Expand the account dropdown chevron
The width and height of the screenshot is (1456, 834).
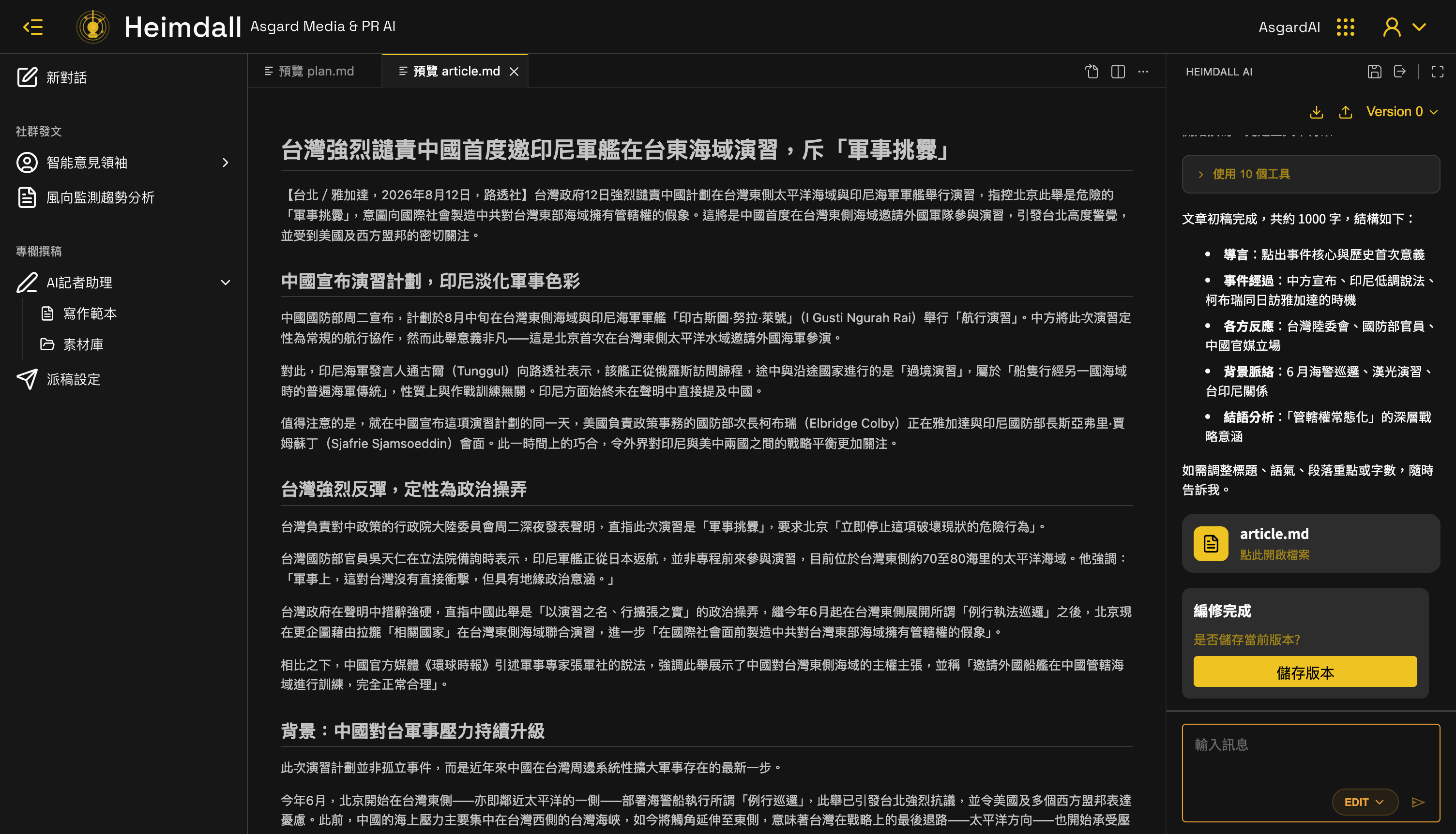pyautogui.click(x=1419, y=27)
